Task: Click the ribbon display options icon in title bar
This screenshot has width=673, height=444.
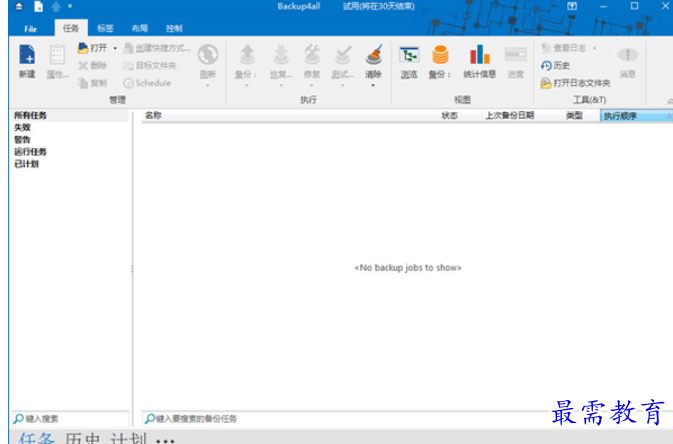Action: (572, 6)
